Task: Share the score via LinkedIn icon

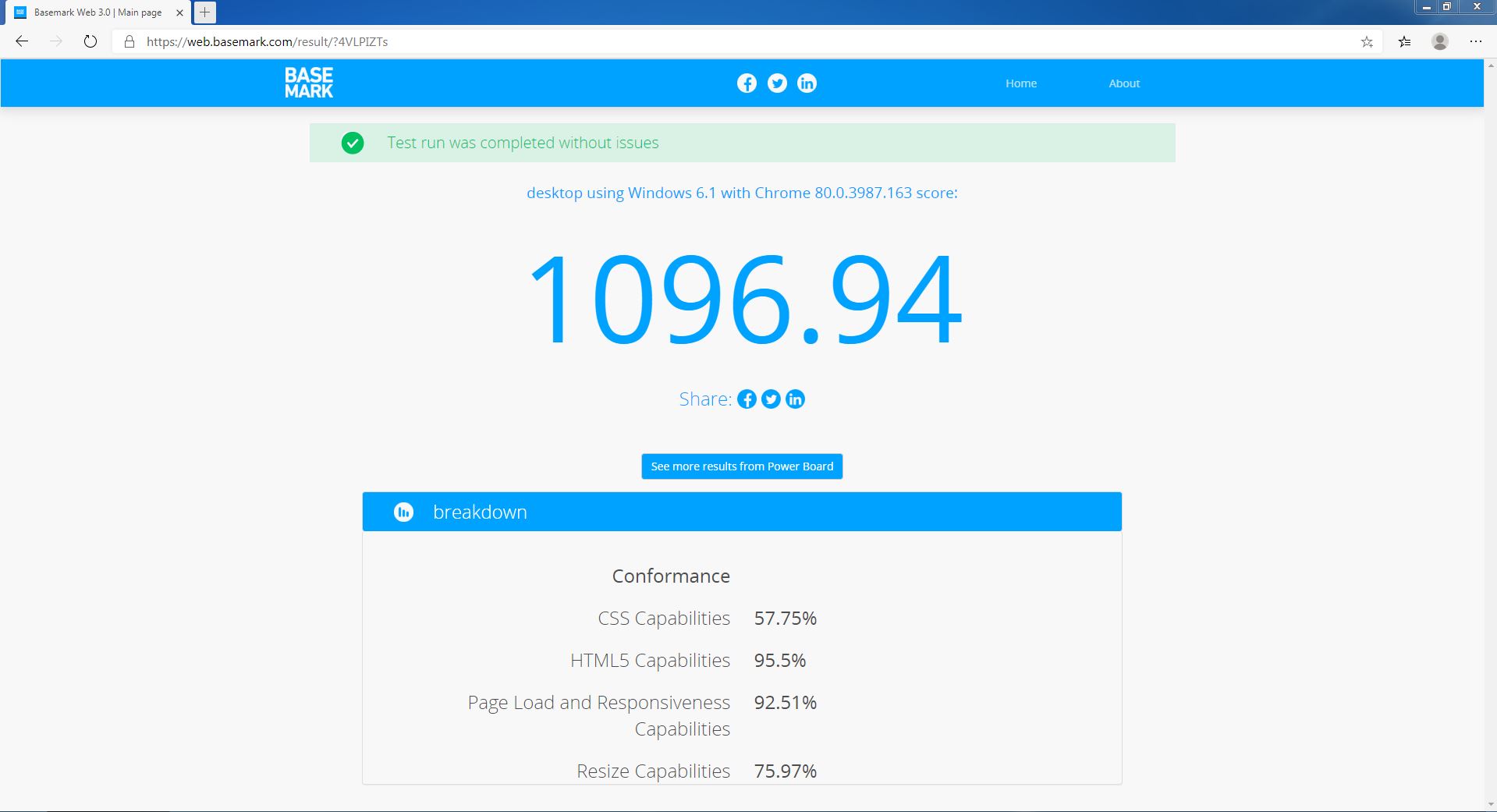Action: 795,399
